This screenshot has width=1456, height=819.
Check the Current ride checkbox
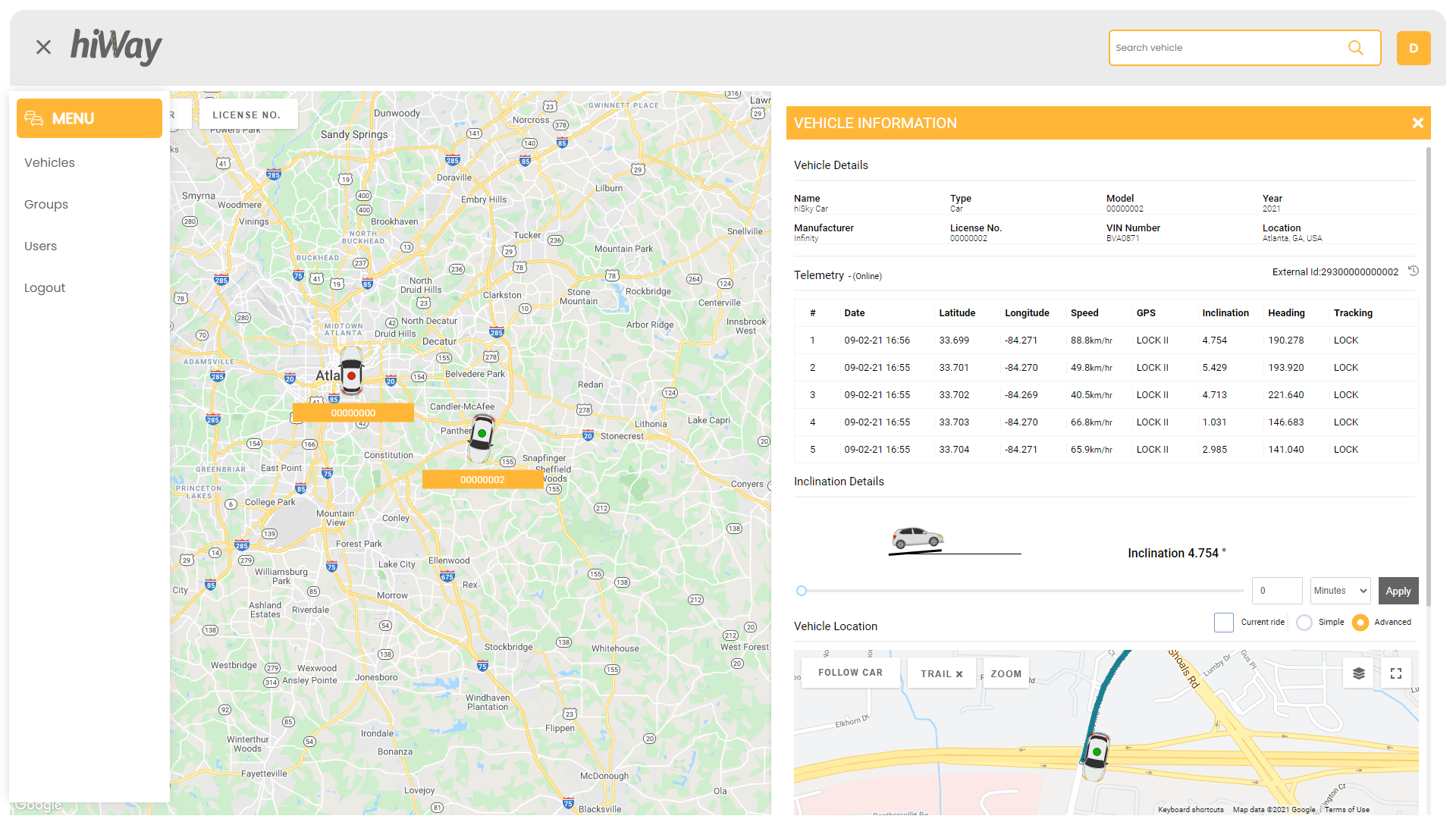(1223, 623)
